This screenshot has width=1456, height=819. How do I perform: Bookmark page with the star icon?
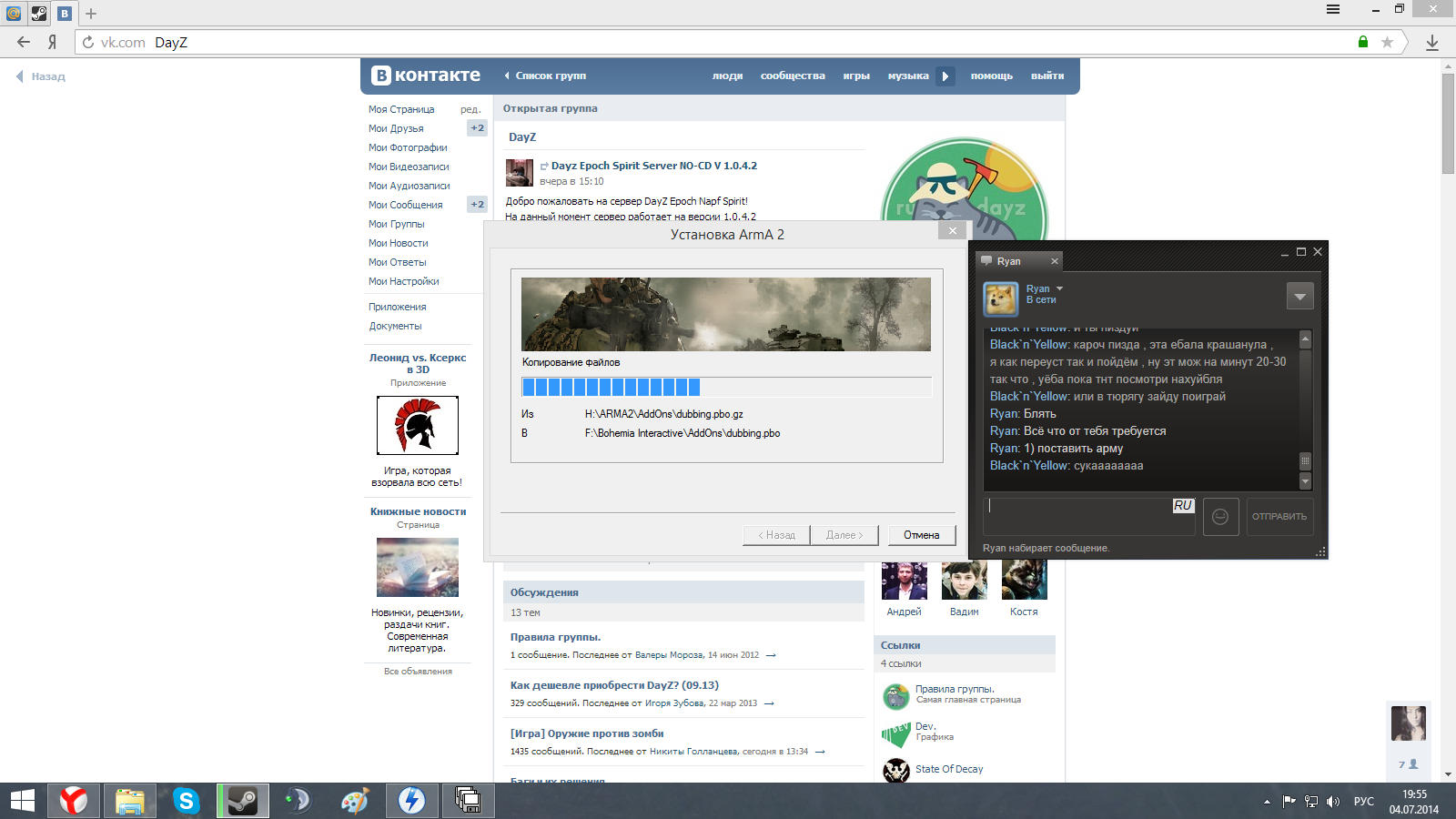coord(1387,42)
